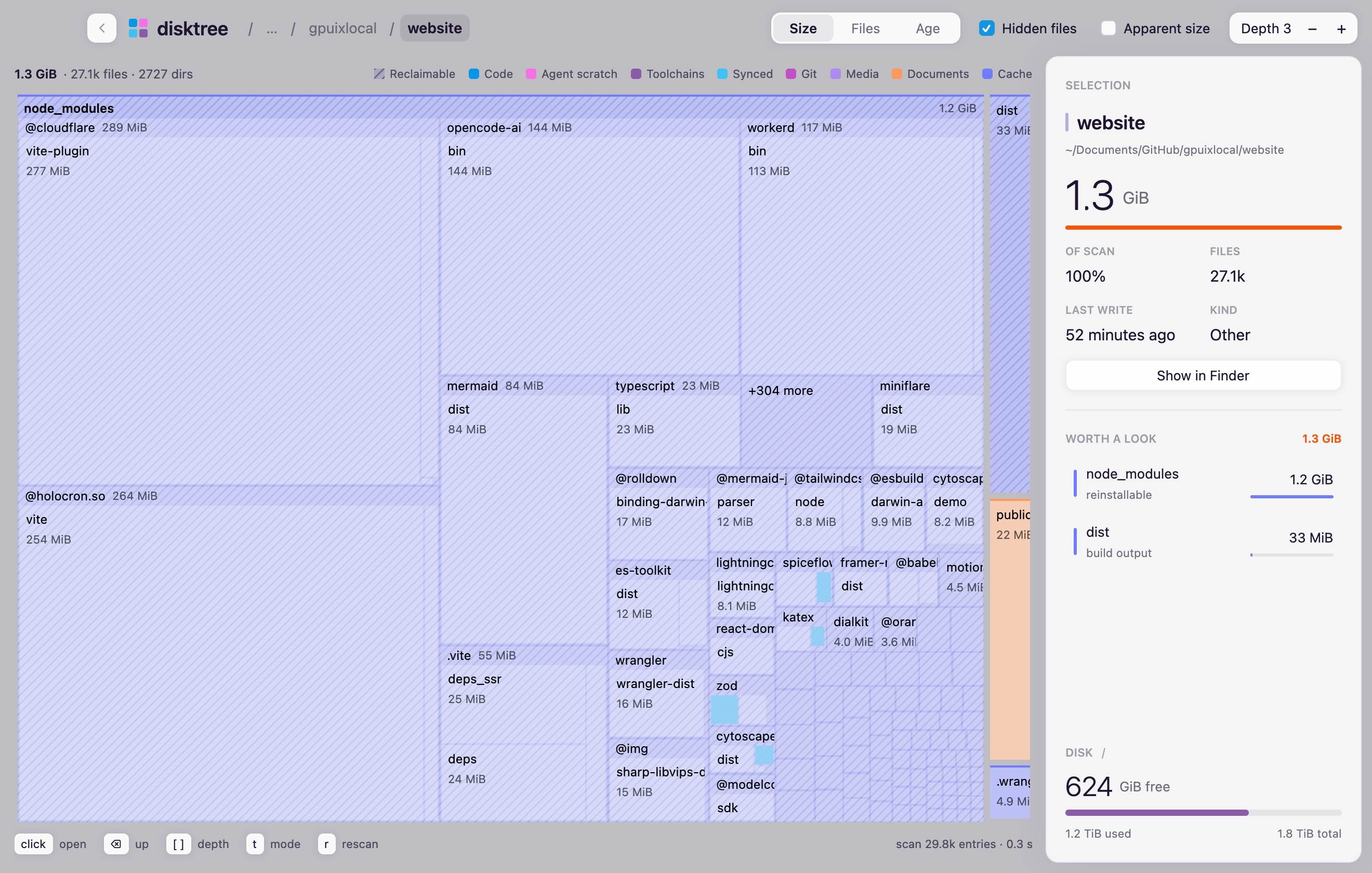Open the deps 24 MiB block
Screen dimensions: 1372x873
click(x=513, y=782)
